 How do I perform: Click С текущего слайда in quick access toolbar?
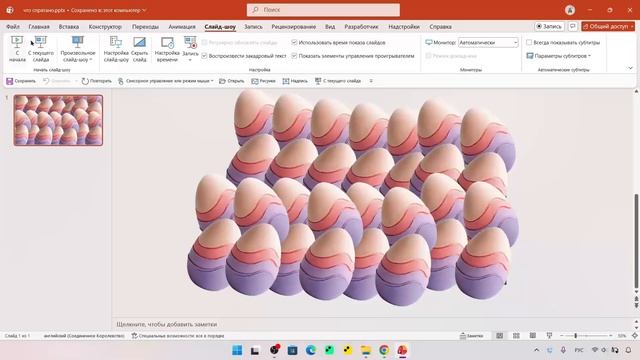tap(338, 81)
